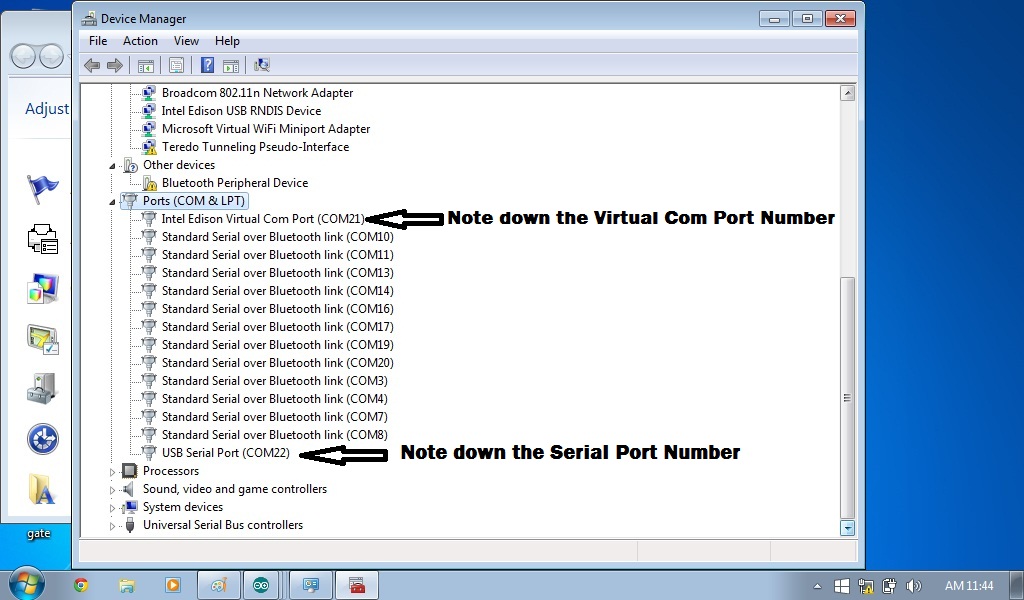The width and height of the screenshot is (1024, 600).
Task: Select Intel Edison USB RNDIS Device
Action: click(242, 111)
